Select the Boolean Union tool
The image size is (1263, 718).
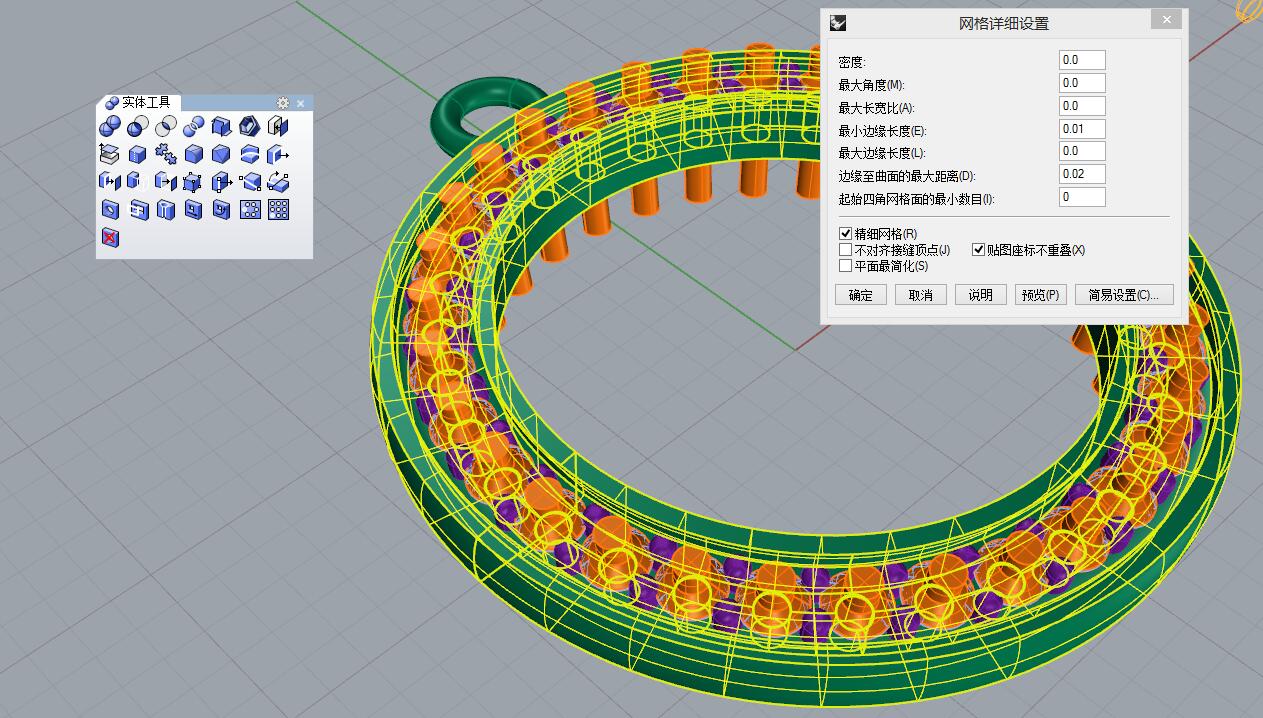(110, 126)
